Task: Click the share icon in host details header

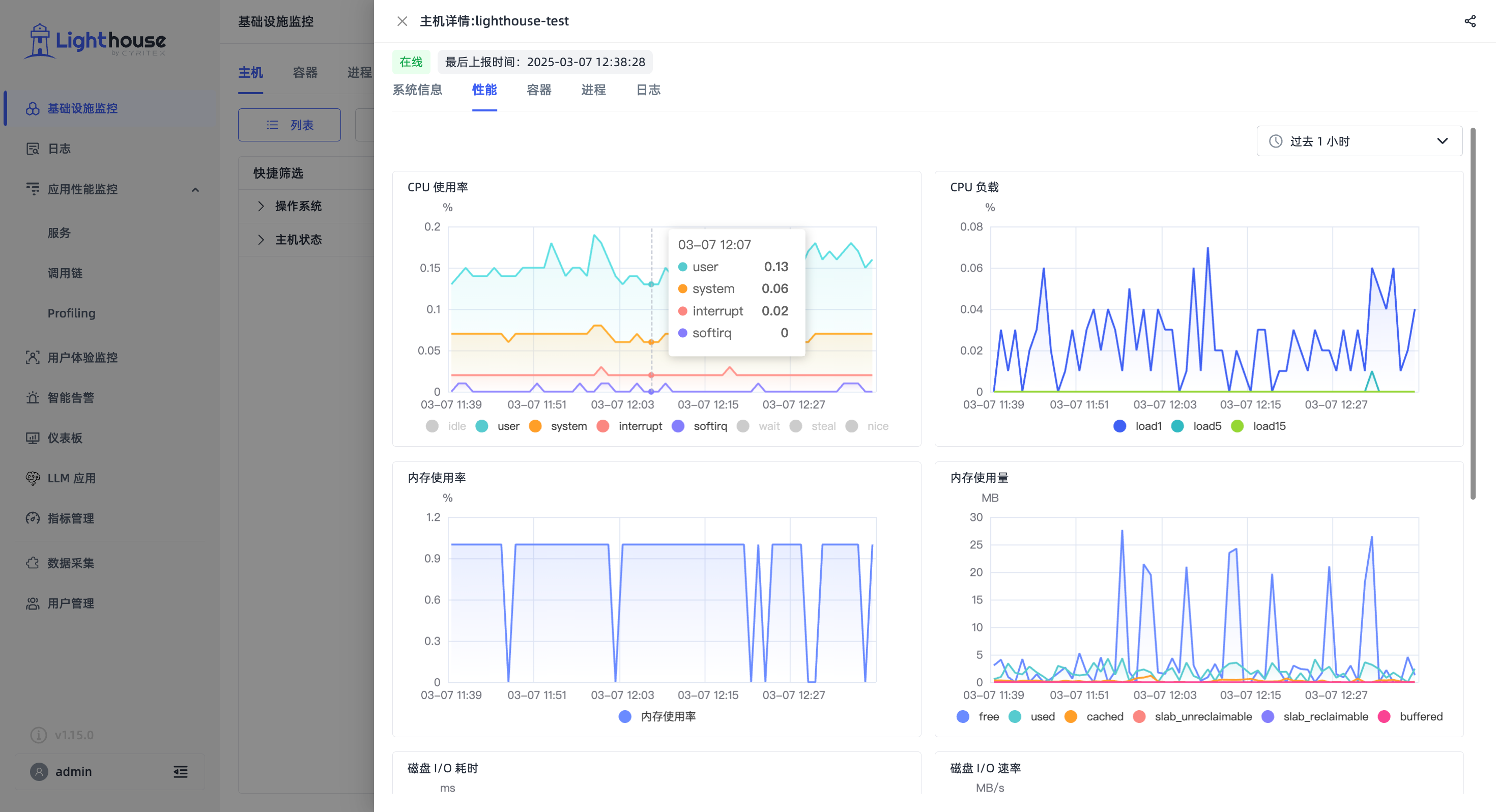Action: coord(1470,21)
